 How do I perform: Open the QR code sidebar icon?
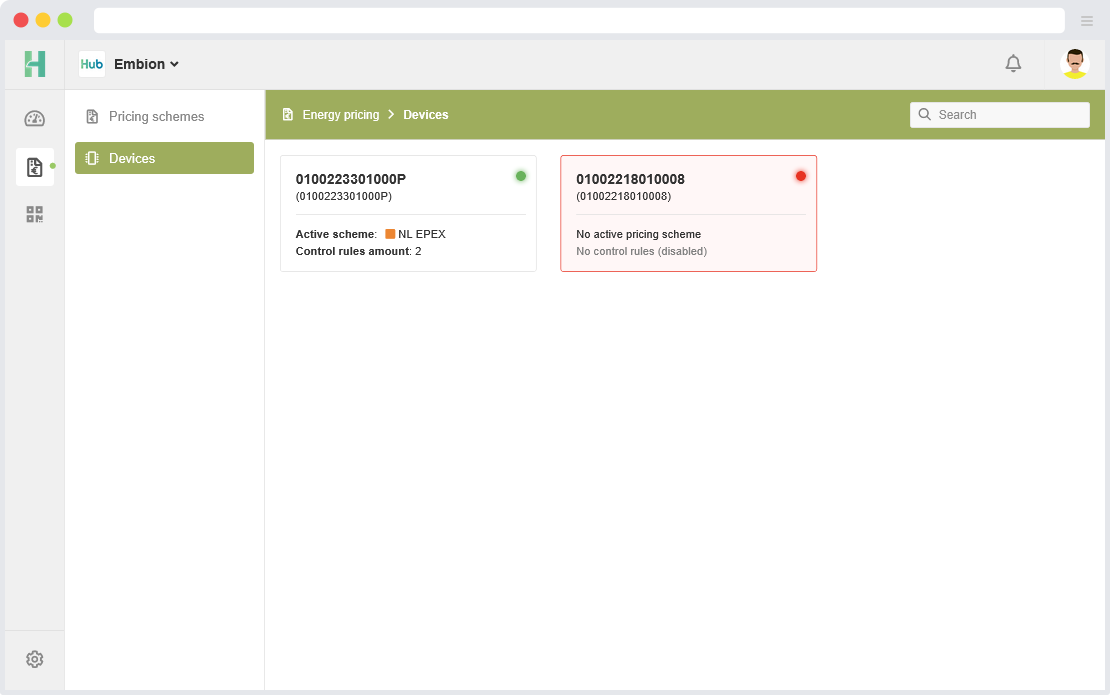[x=35, y=214]
